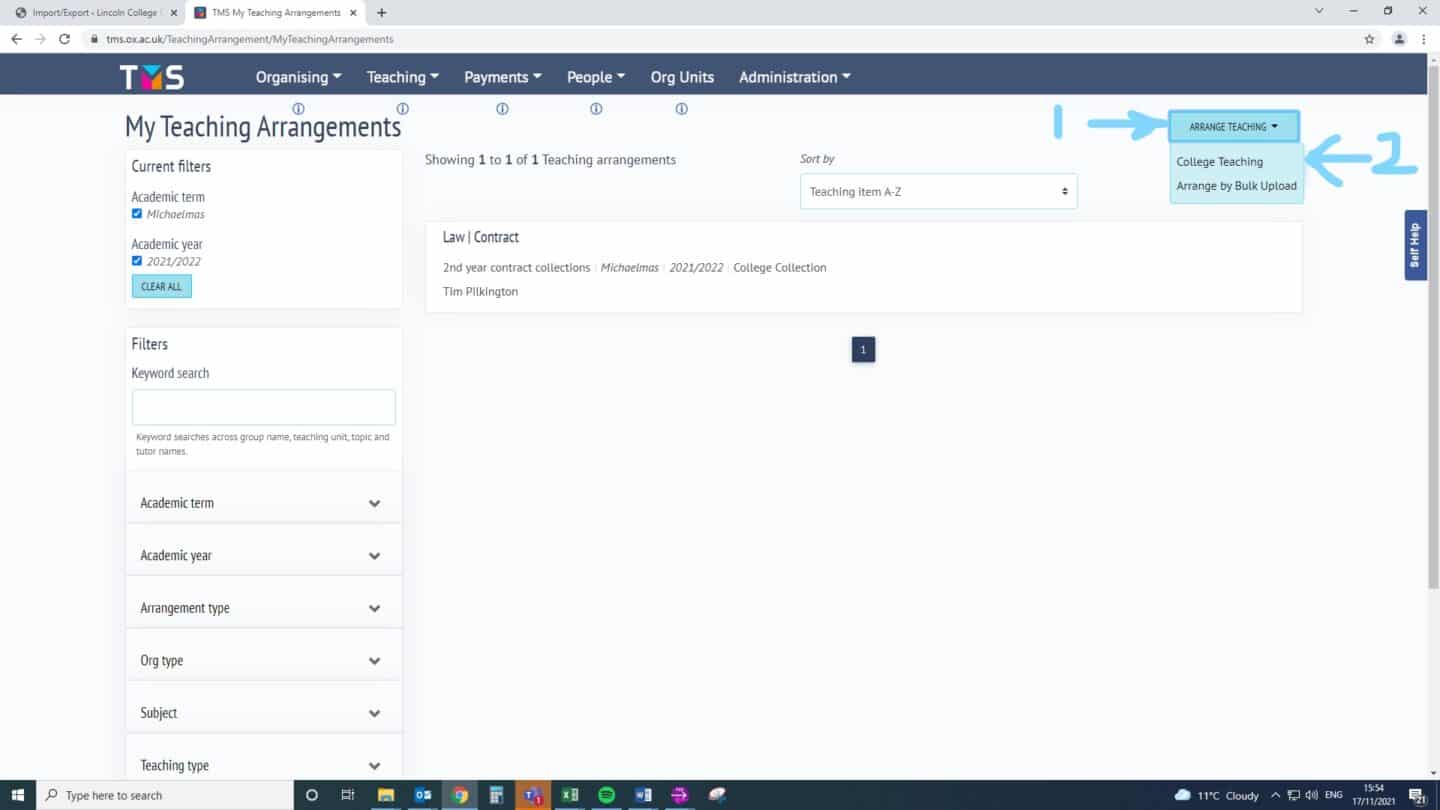This screenshot has height=810, width=1440.
Task: Choose Arrange by Bulk Upload option
Action: pyautogui.click(x=1236, y=186)
